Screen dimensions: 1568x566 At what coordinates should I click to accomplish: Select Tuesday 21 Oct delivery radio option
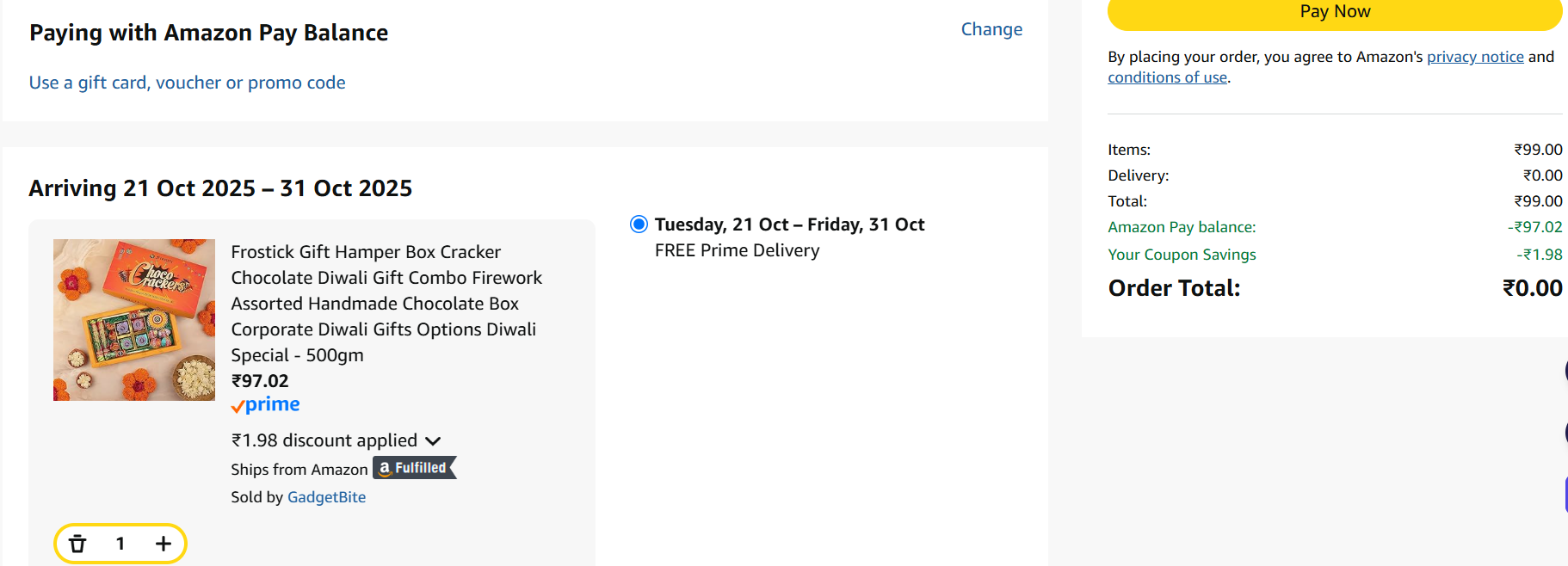click(639, 225)
